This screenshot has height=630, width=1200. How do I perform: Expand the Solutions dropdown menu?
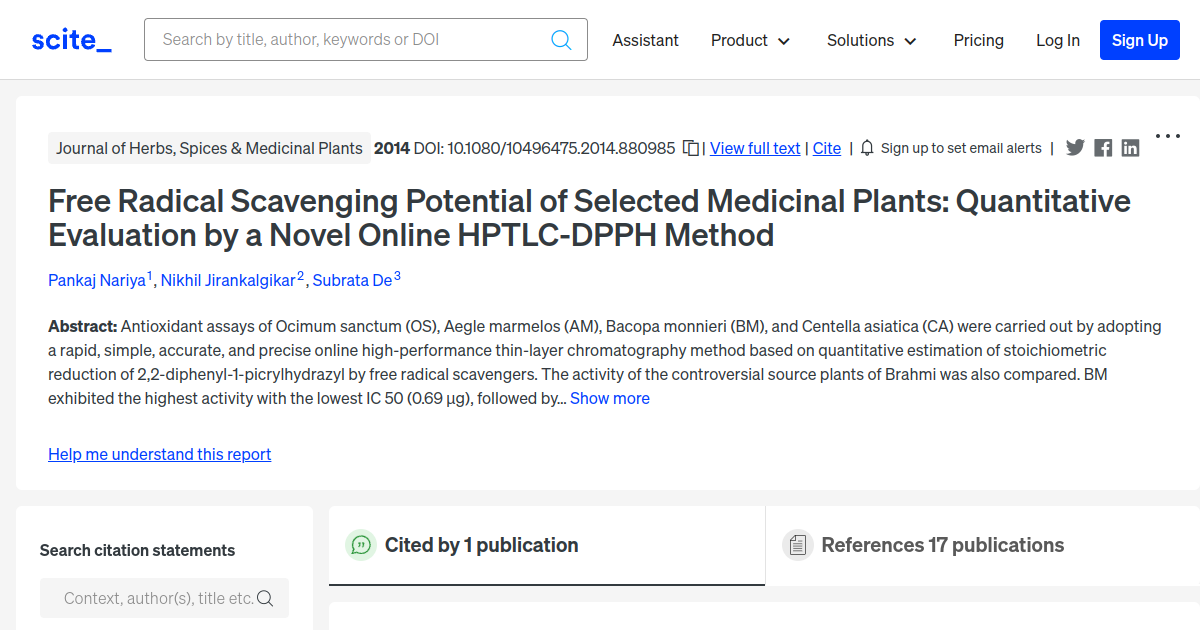(871, 40)
